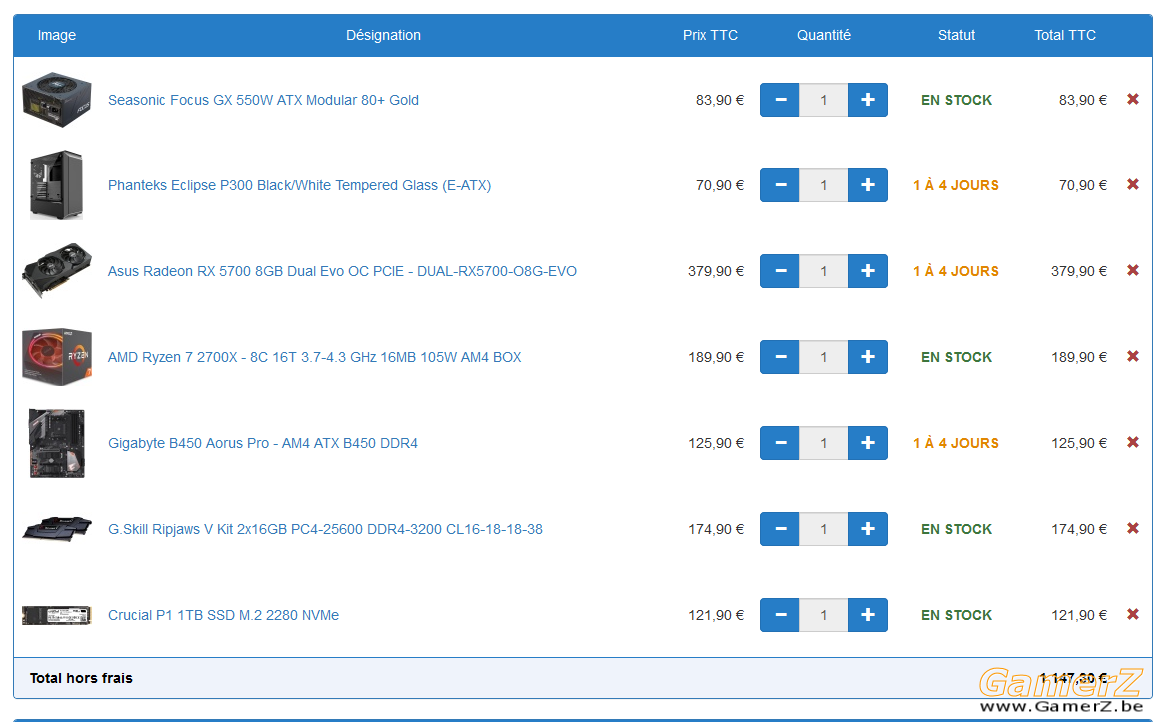Open Gigabyte B450 Aorus Pro product link
The image size is (1164, 722).
point(263,443)
